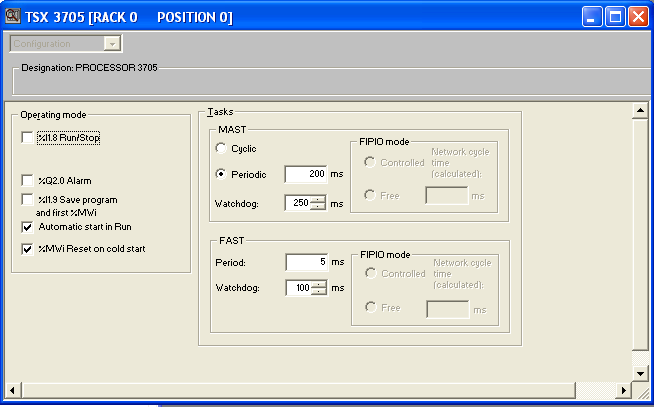Click the Tasks group label
654x407 pixels.
pos(220,112)
